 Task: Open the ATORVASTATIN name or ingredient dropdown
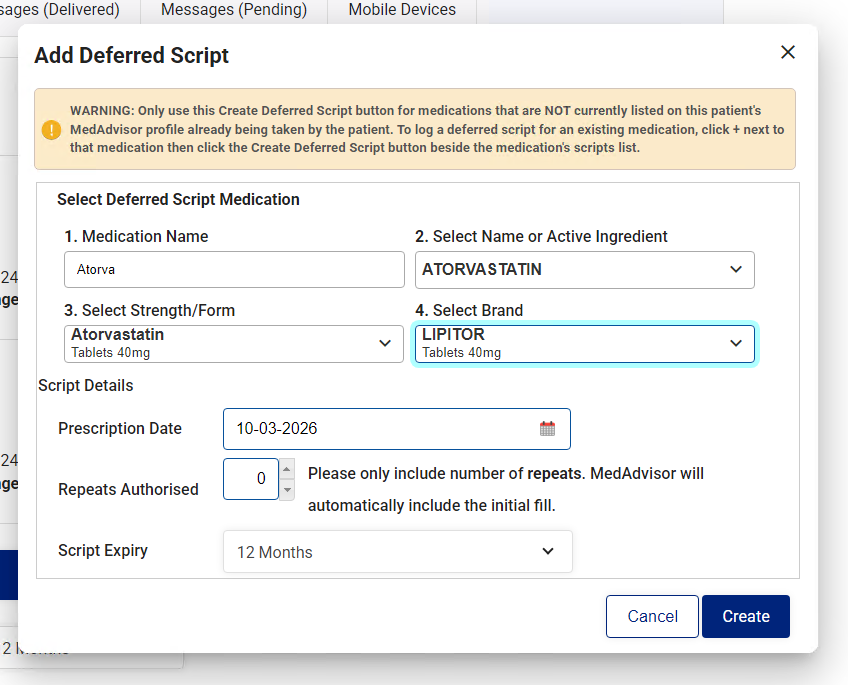[585, 269]
